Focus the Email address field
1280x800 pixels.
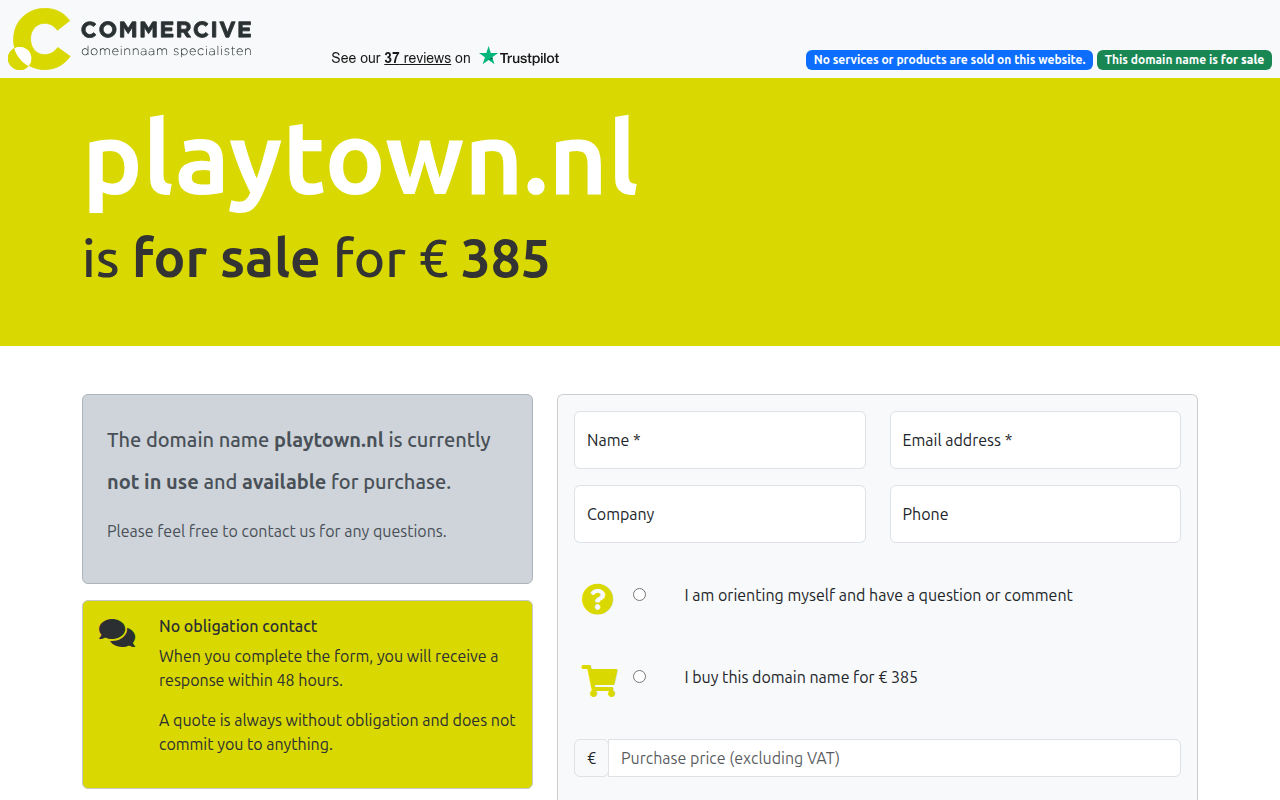point(1035,440)
